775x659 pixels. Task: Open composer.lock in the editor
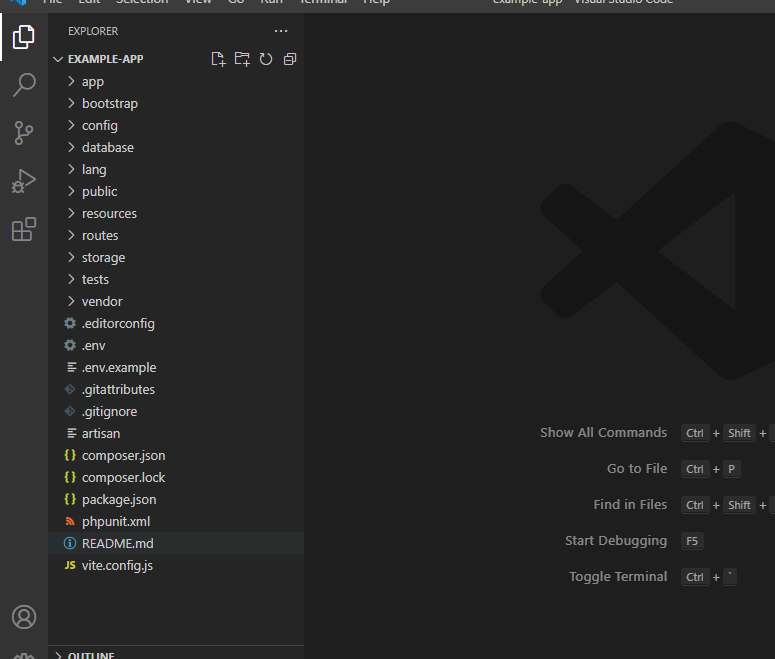[176, 477]
